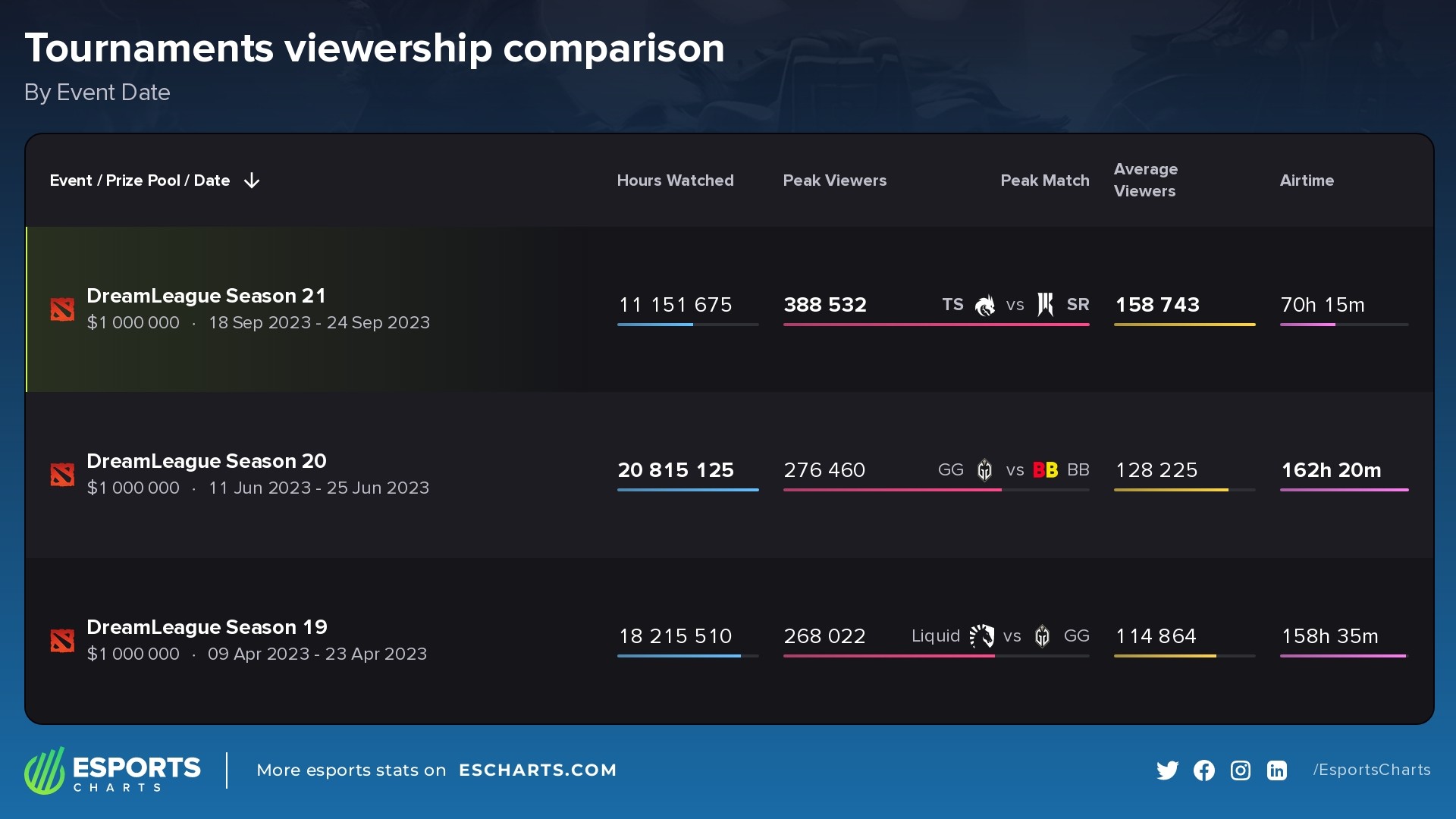Click the Dota 2 icon beside DreamLeague Season 20

[x=63, y=475]
